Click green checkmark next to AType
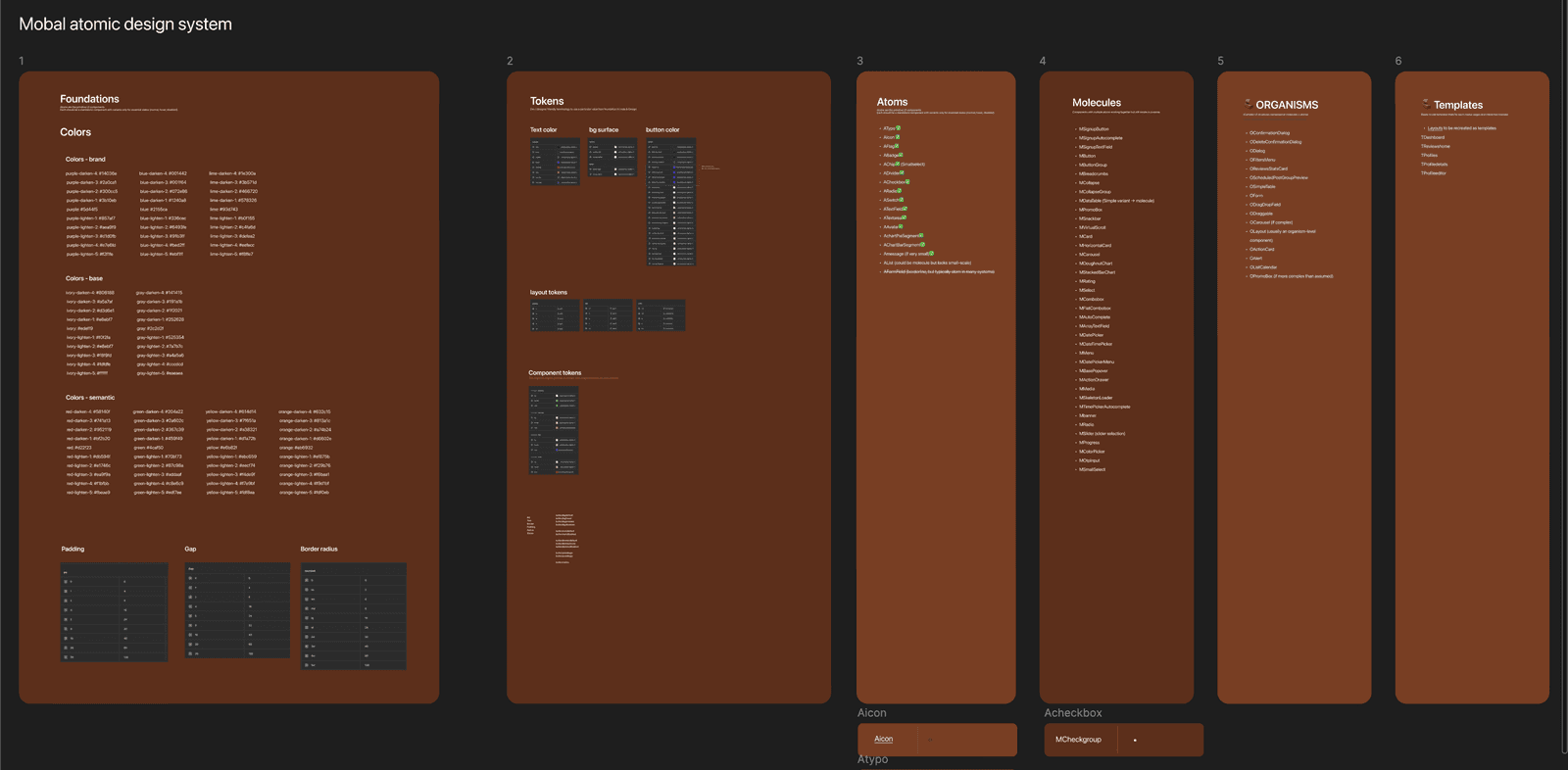 898,127
